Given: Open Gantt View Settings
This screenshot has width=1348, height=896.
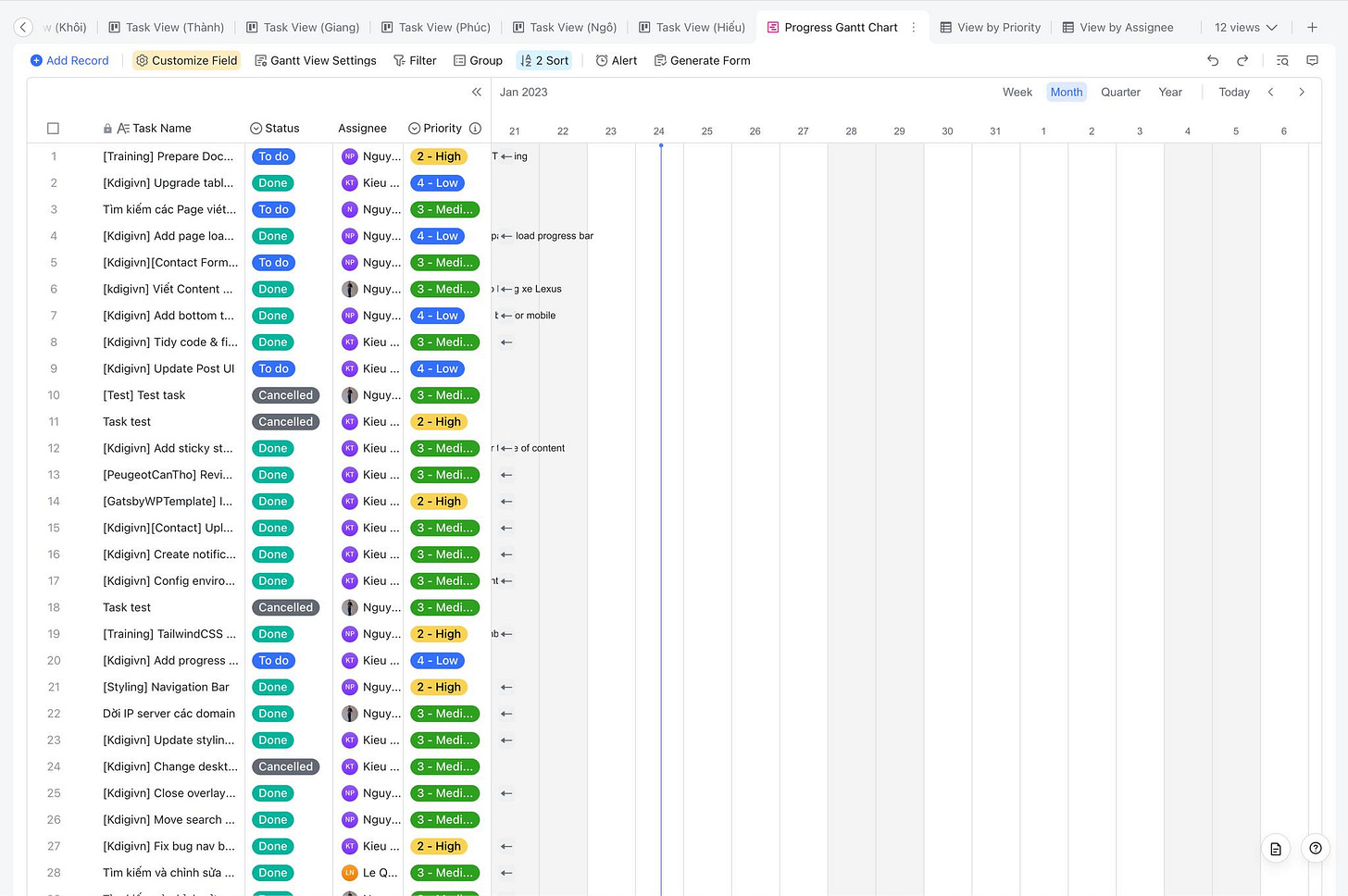Looking at the screenshot, I should (316, 60).
